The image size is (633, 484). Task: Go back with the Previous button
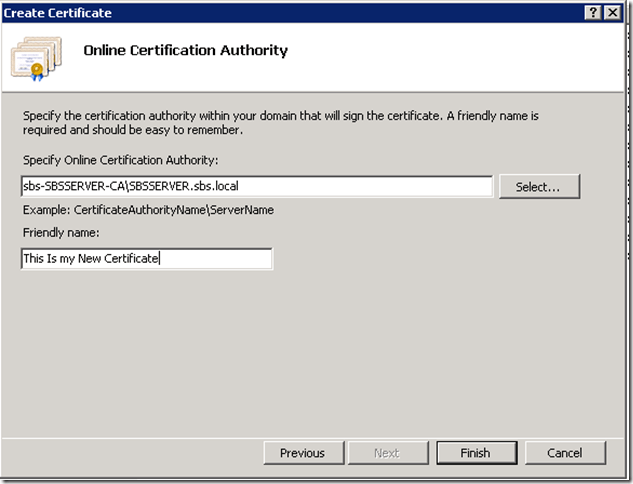302,453
